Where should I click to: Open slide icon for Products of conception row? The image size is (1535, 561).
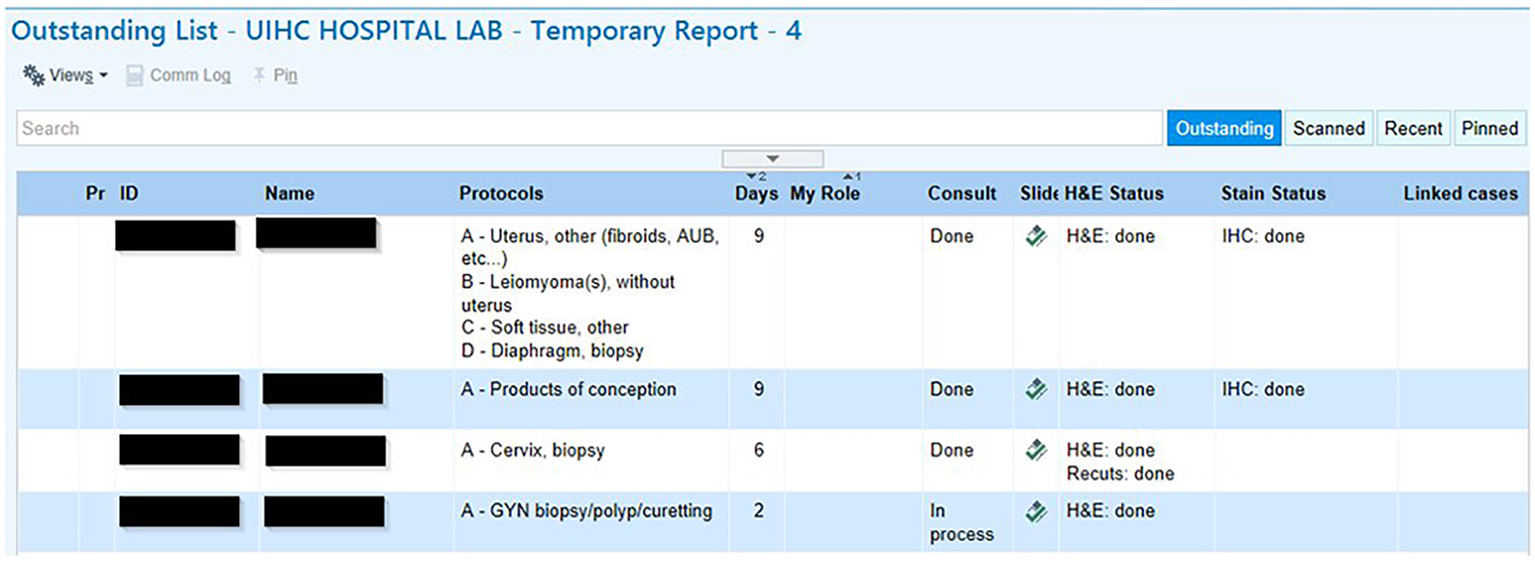pyautogui.click(x=1037, y=390)
